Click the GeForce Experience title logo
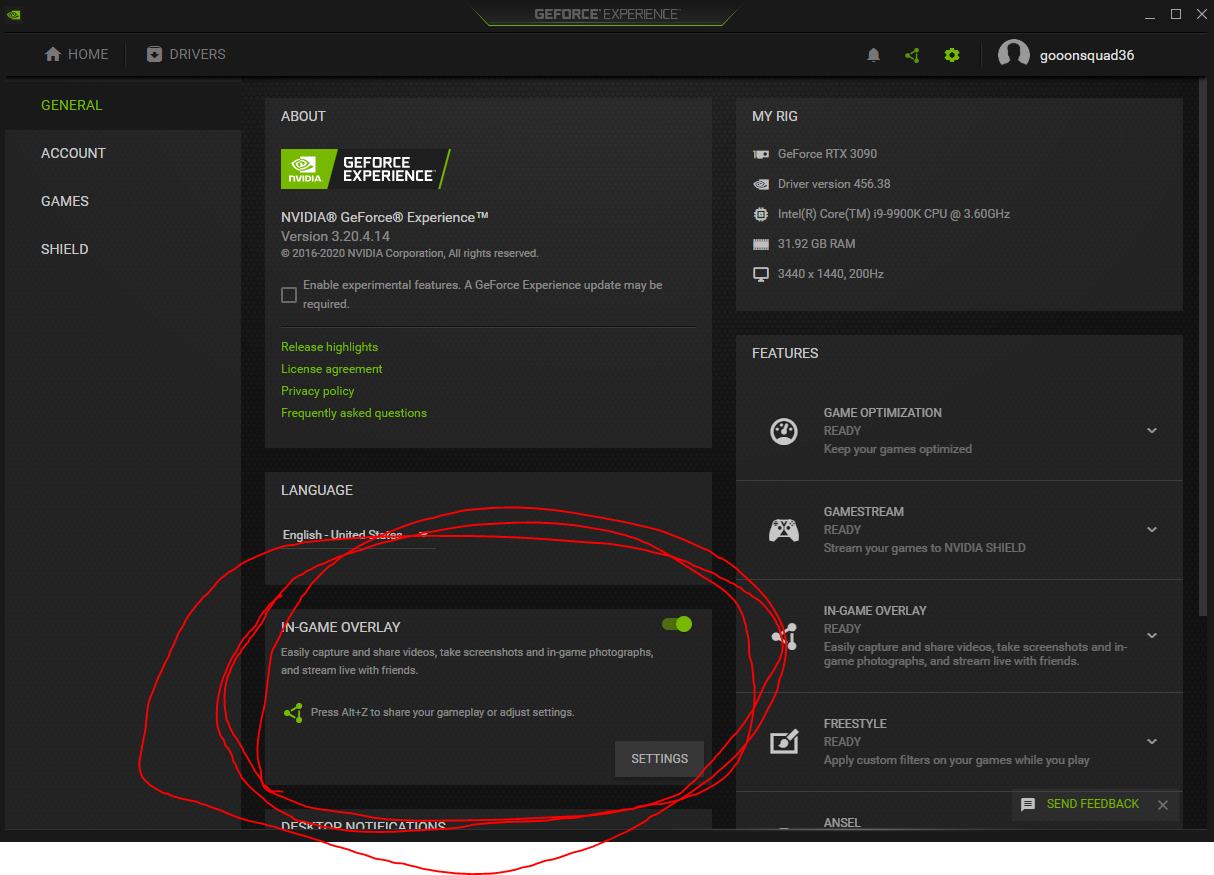This screenshot has height=875, width=1214. [606, 14]
